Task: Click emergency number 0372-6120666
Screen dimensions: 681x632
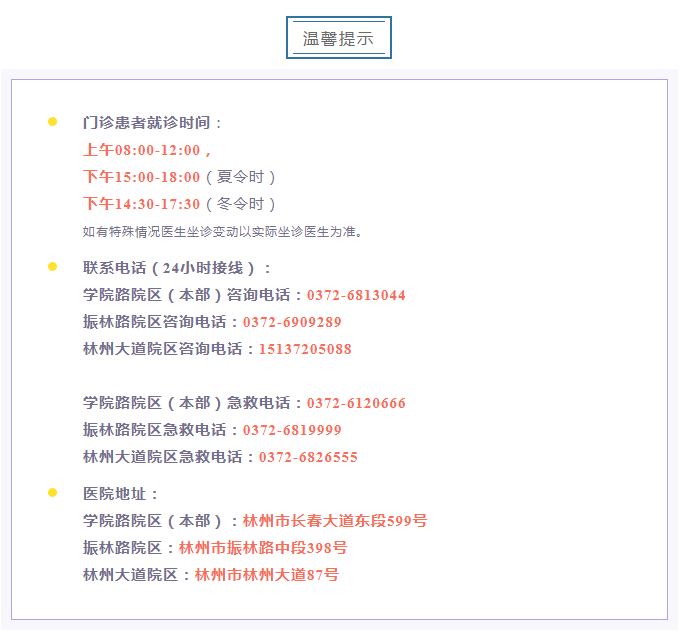Action: [356, 403]
